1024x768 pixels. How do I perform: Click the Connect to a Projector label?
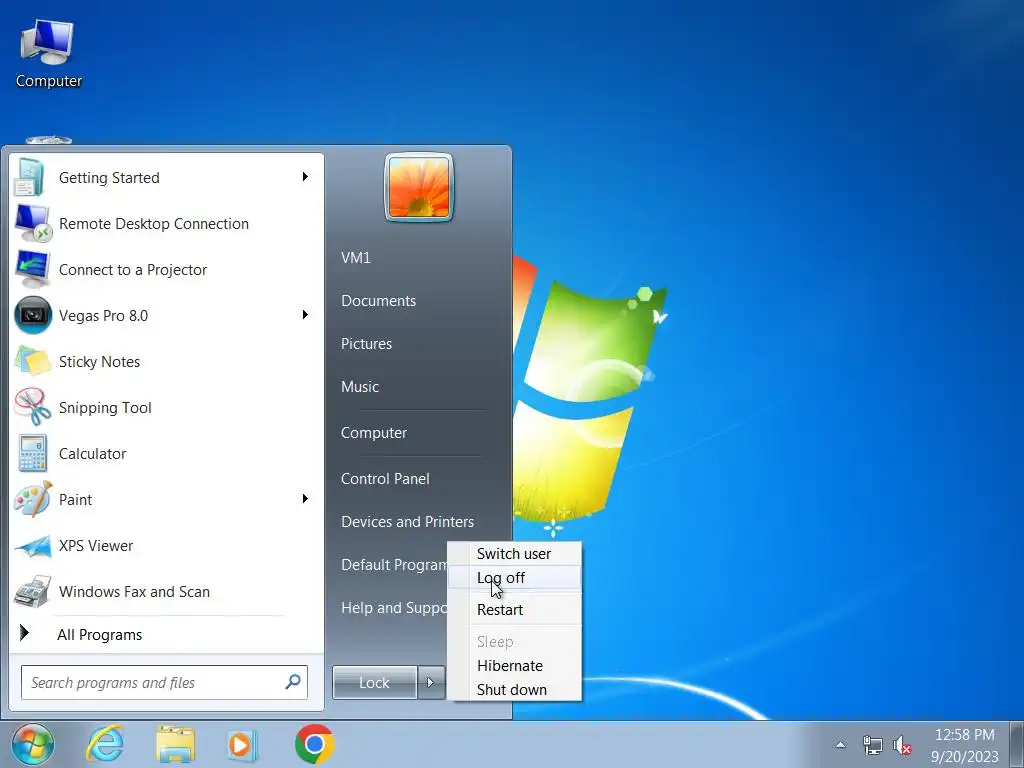pyautogui.click(x=133, y=270)
